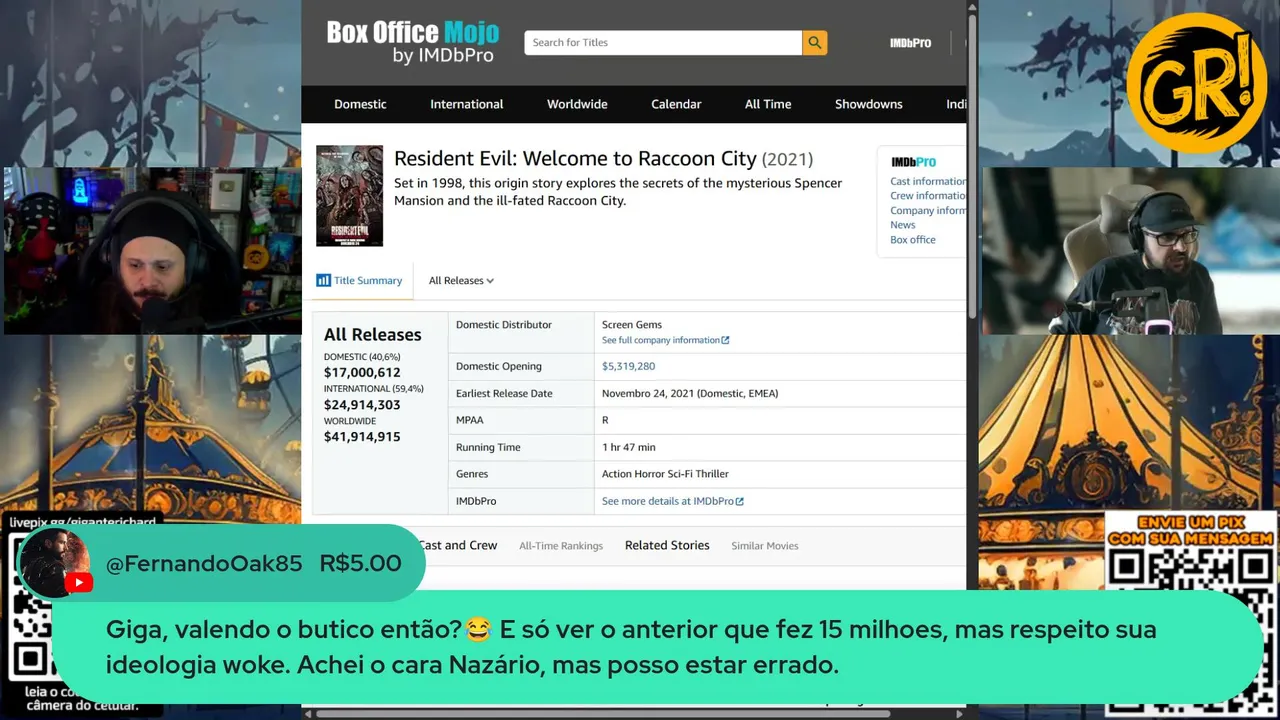Open the Calendar menu
Viewport: 1280px width, 720px height.
(x=676, y=104)
